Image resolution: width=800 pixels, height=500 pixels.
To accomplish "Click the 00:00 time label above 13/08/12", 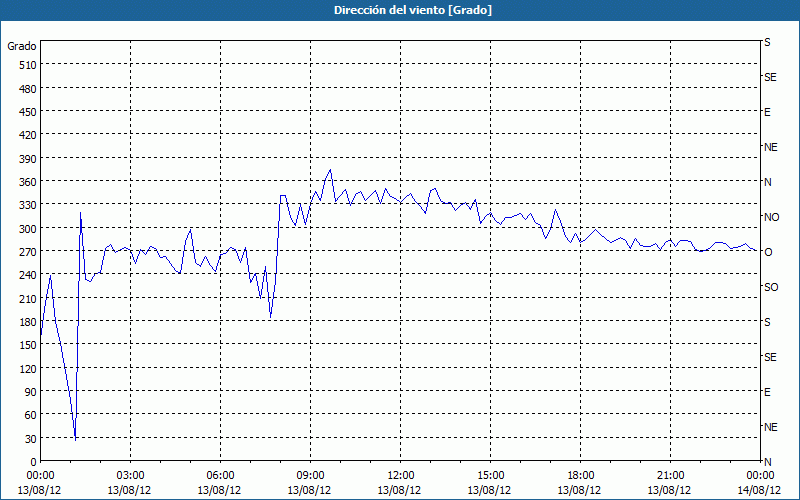I will click(x=40, y=476).
